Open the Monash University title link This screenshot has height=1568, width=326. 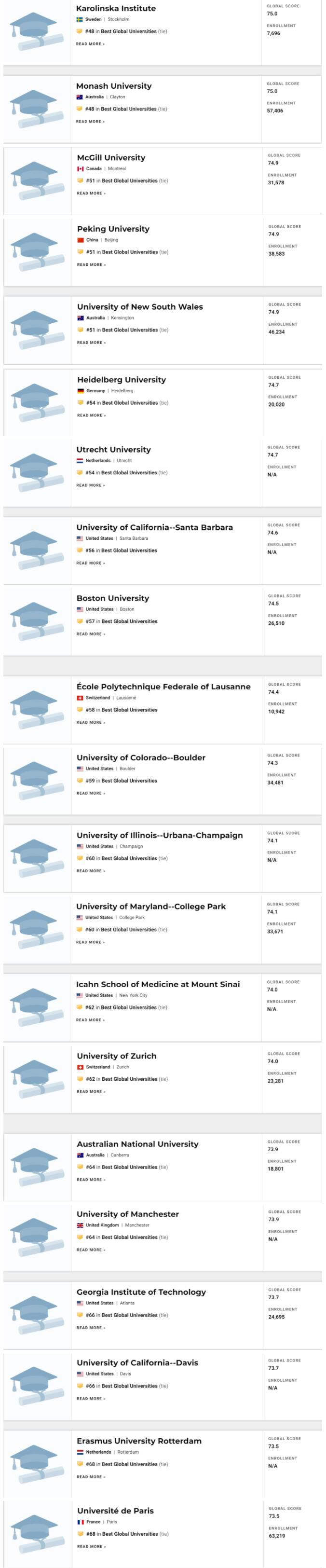[114, 86]
